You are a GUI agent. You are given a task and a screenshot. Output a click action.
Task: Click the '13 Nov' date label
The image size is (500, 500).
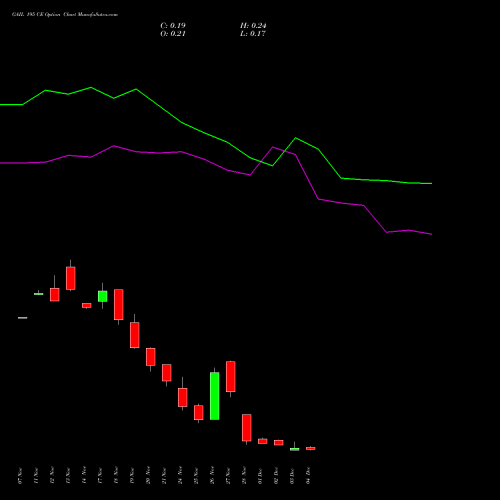point(68,476)
